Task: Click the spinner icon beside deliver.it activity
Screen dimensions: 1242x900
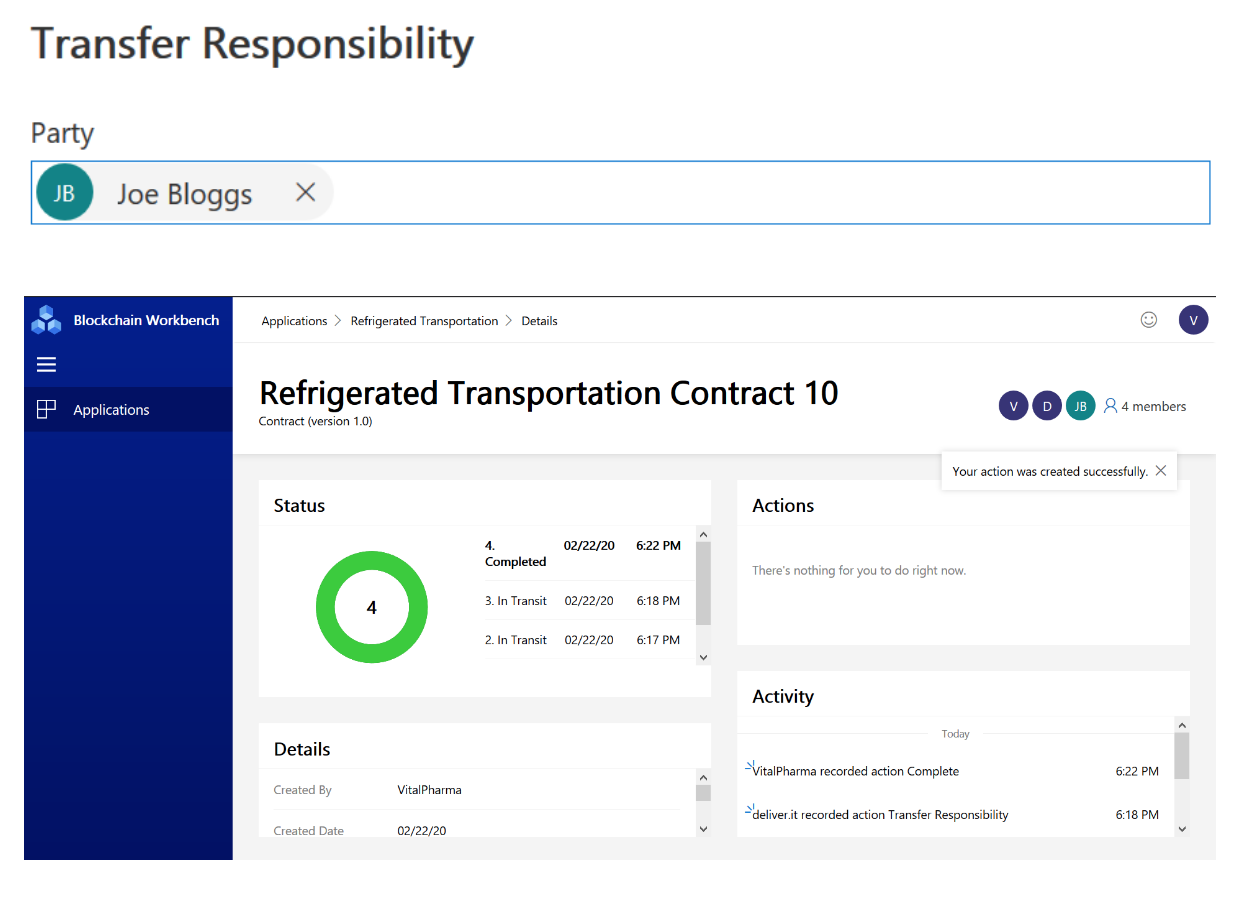Action: pyautogui.click(x=749, y=810)
